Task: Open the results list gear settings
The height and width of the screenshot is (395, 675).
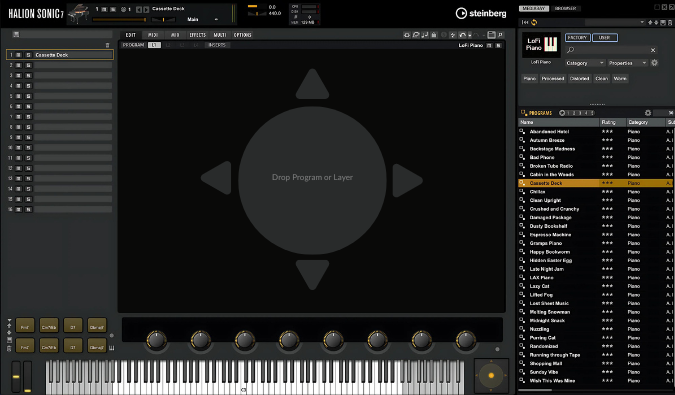Action: point(648,113)
